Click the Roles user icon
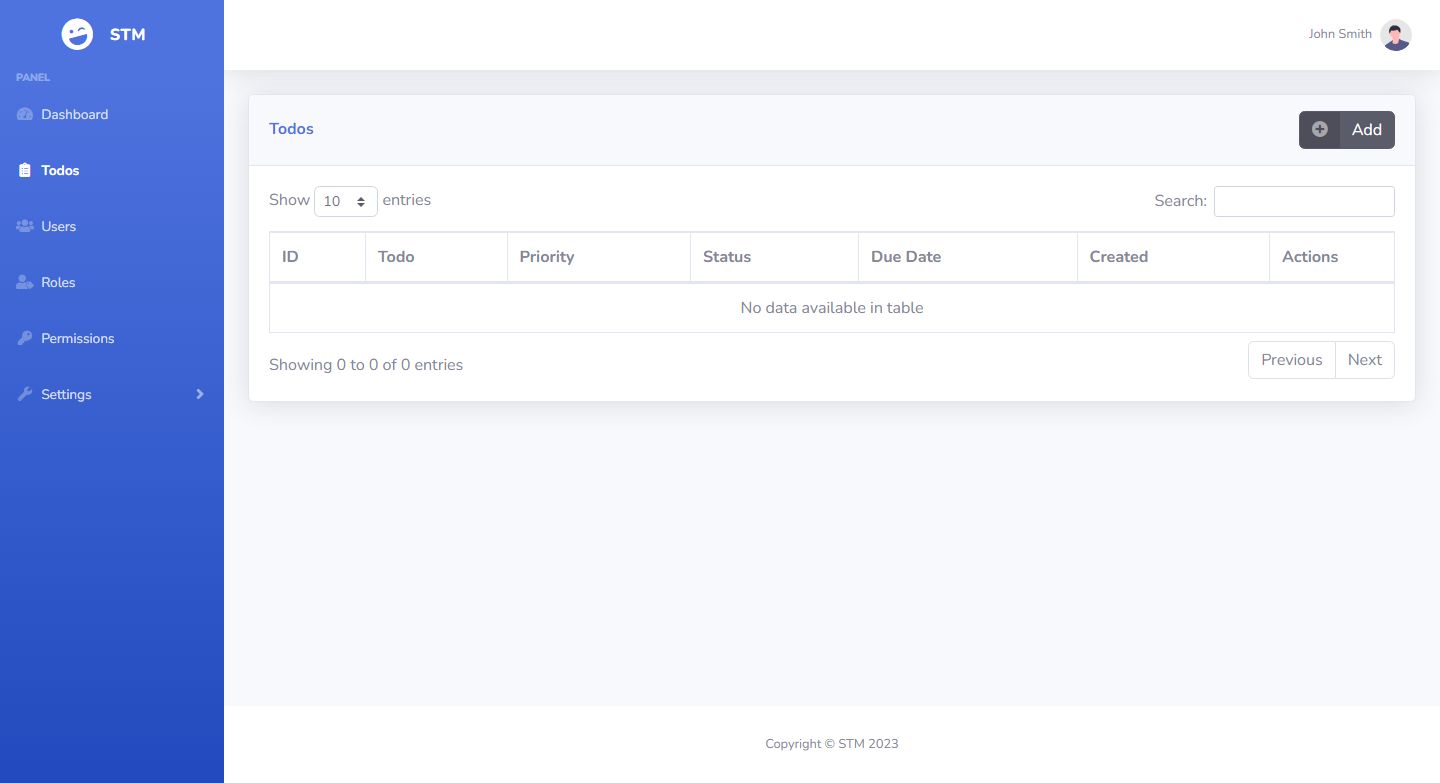Screen dimensions: 1440x783 (x=25, y=282)
